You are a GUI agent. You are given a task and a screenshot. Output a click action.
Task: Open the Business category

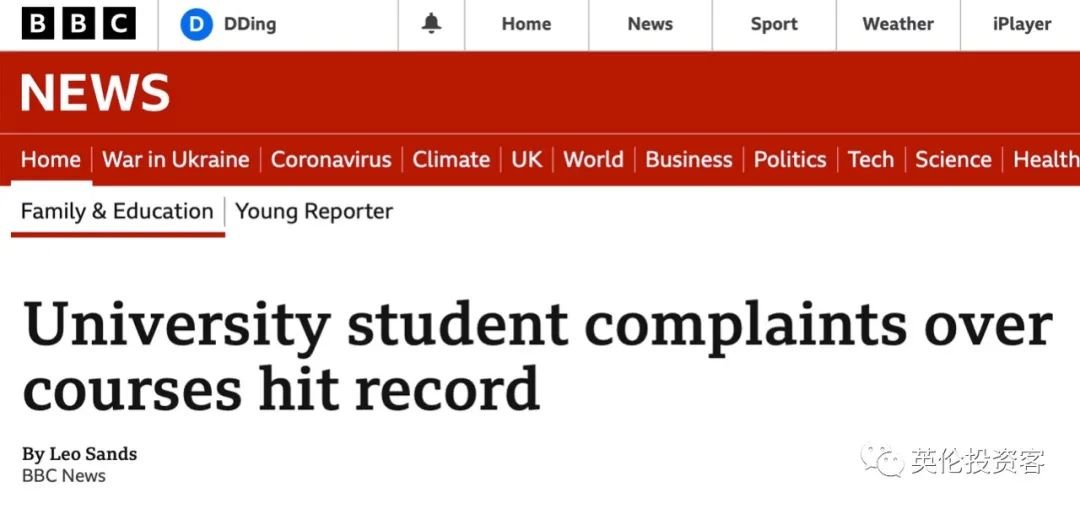pos(689,160)
